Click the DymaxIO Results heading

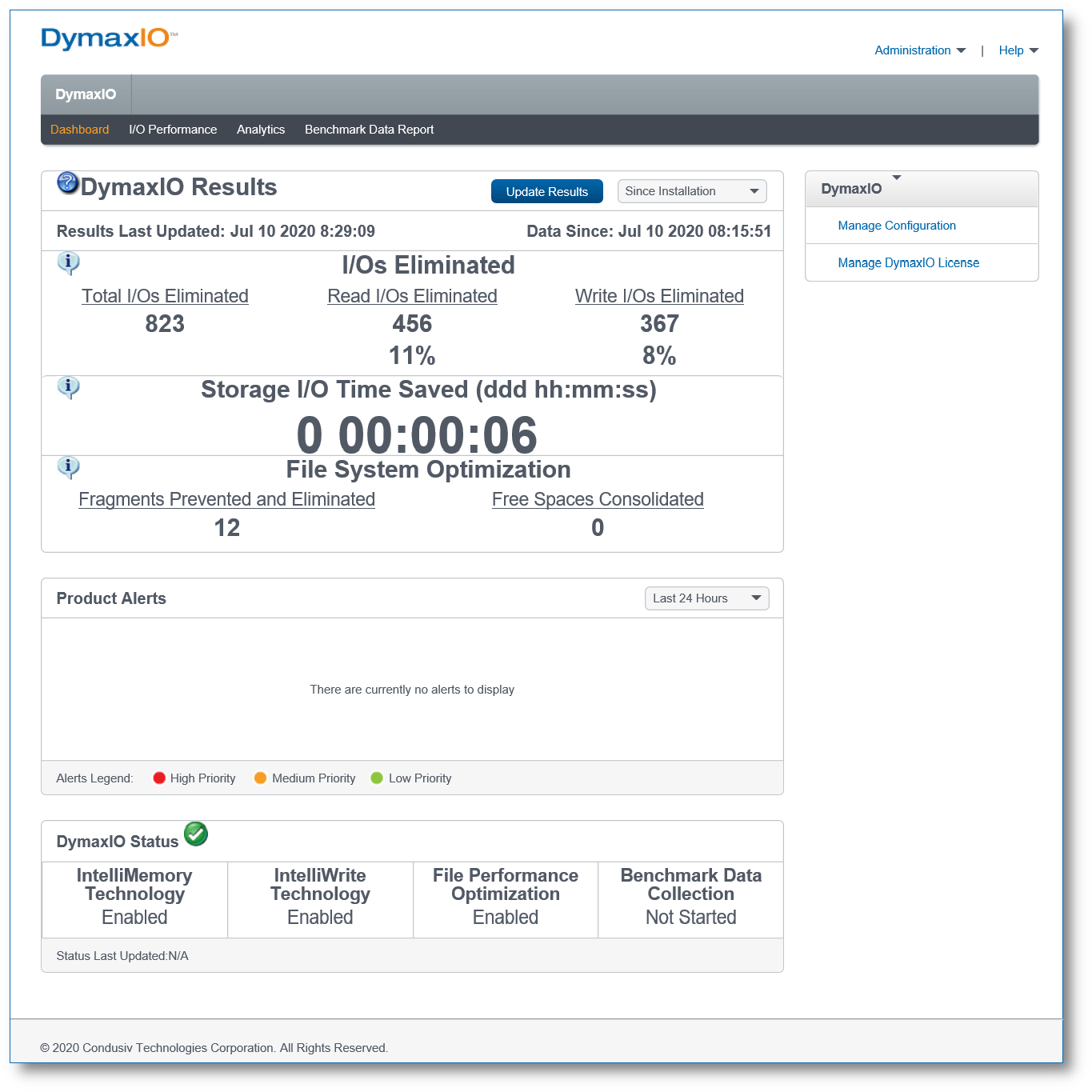point(178,187)
